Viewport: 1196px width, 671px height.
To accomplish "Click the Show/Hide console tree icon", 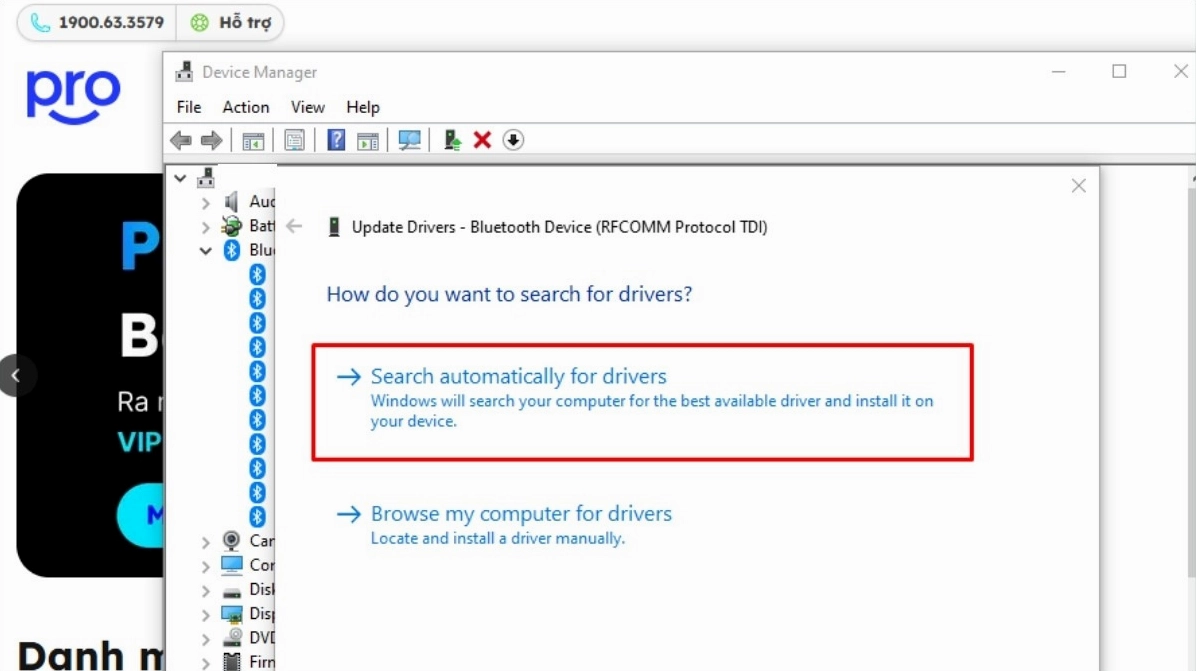I will click(x=253, y=139).
